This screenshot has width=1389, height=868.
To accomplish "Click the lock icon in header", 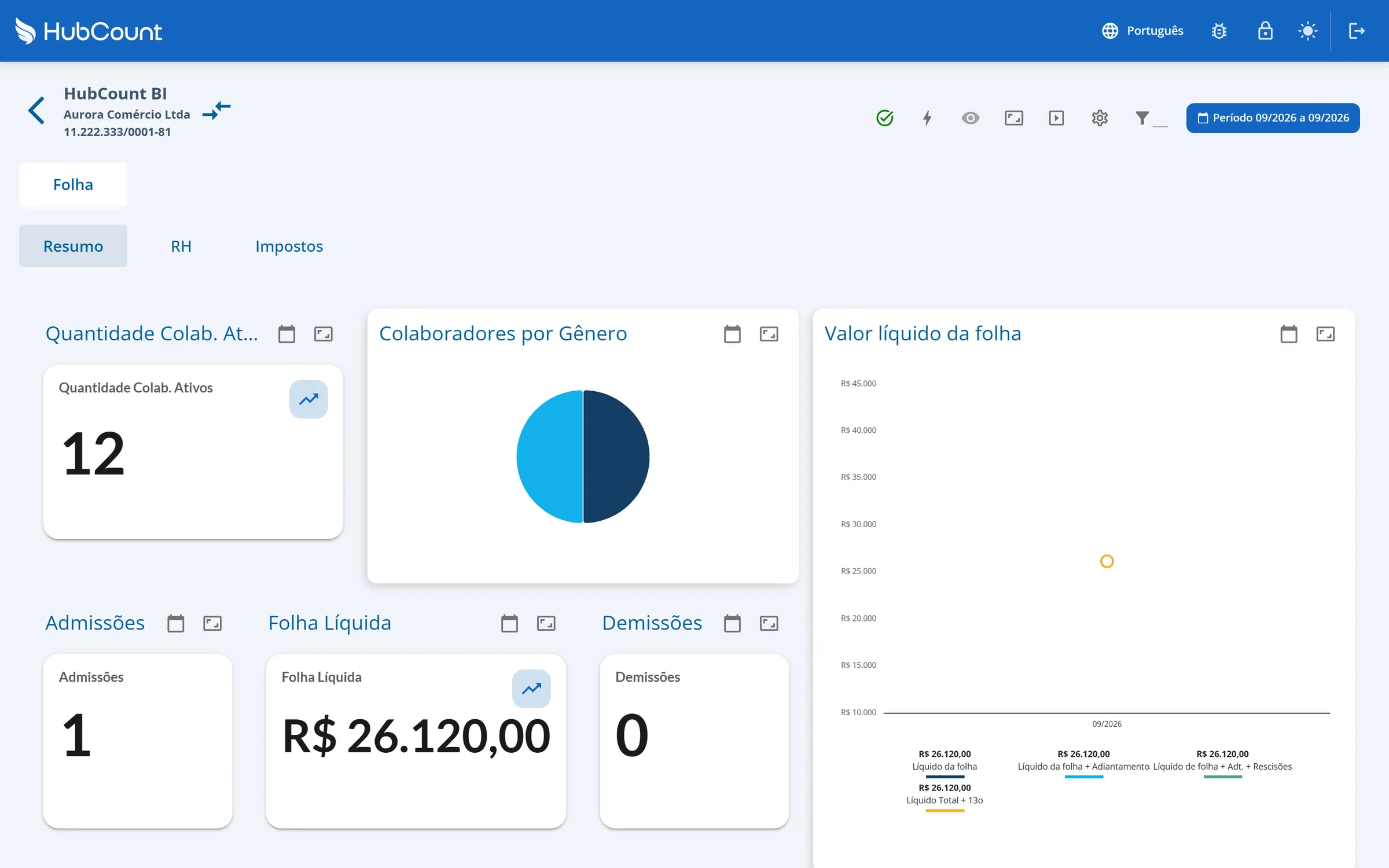I will coord(1265,31).
